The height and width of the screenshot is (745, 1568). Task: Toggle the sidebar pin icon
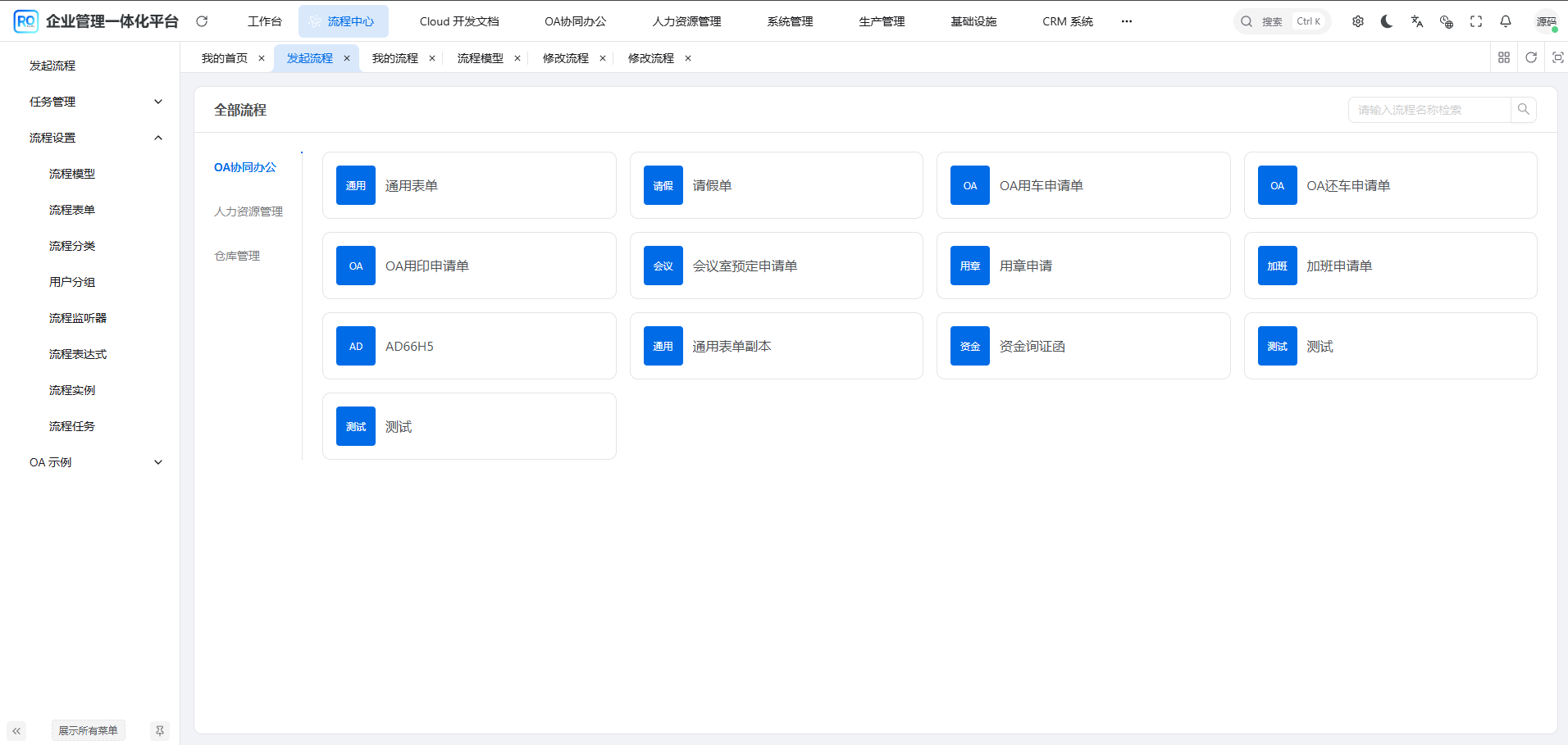160,730
